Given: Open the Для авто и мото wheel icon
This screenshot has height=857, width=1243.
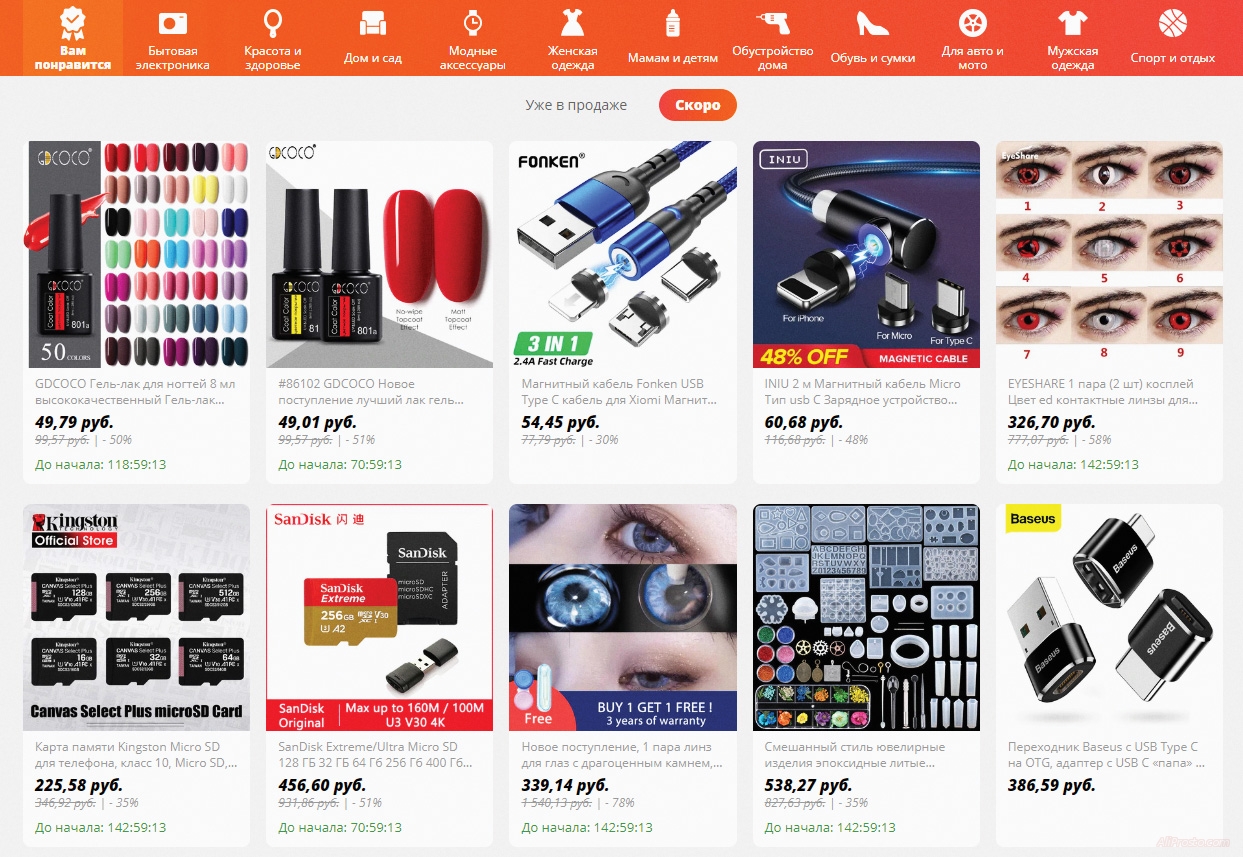Looking at the screenshot, I should click(972, 23).
